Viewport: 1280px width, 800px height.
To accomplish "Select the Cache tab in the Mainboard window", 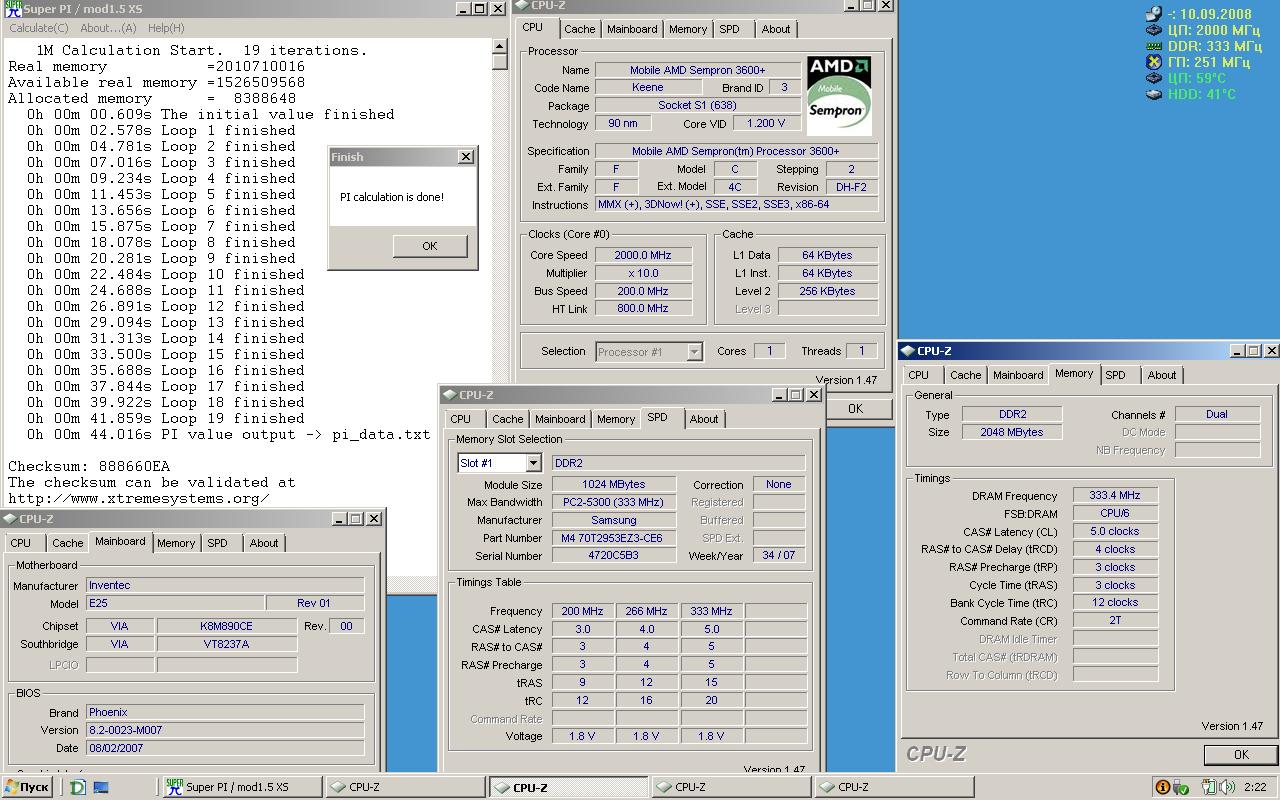I will click(67, 543).
